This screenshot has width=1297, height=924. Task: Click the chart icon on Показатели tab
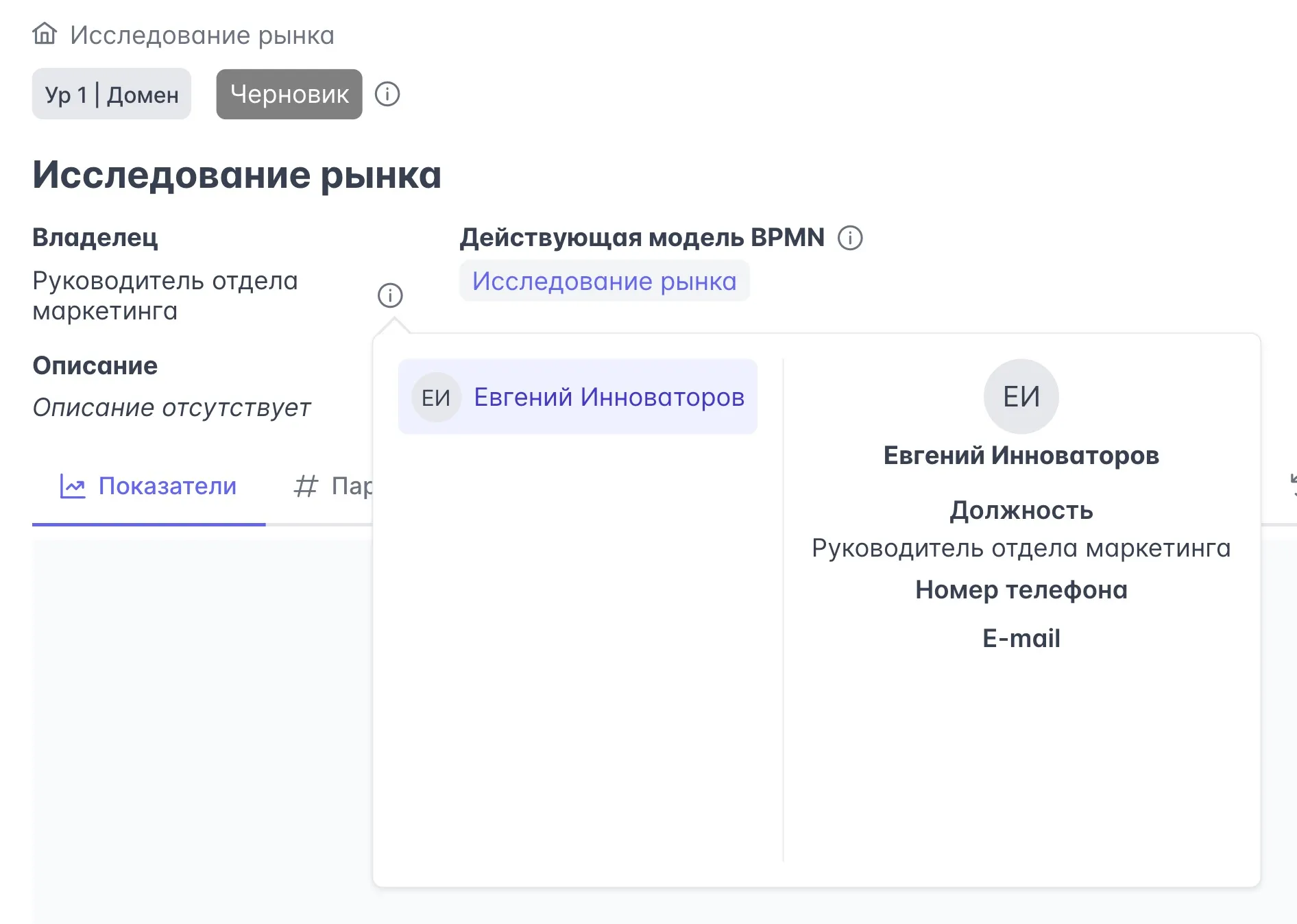[73, 486]
